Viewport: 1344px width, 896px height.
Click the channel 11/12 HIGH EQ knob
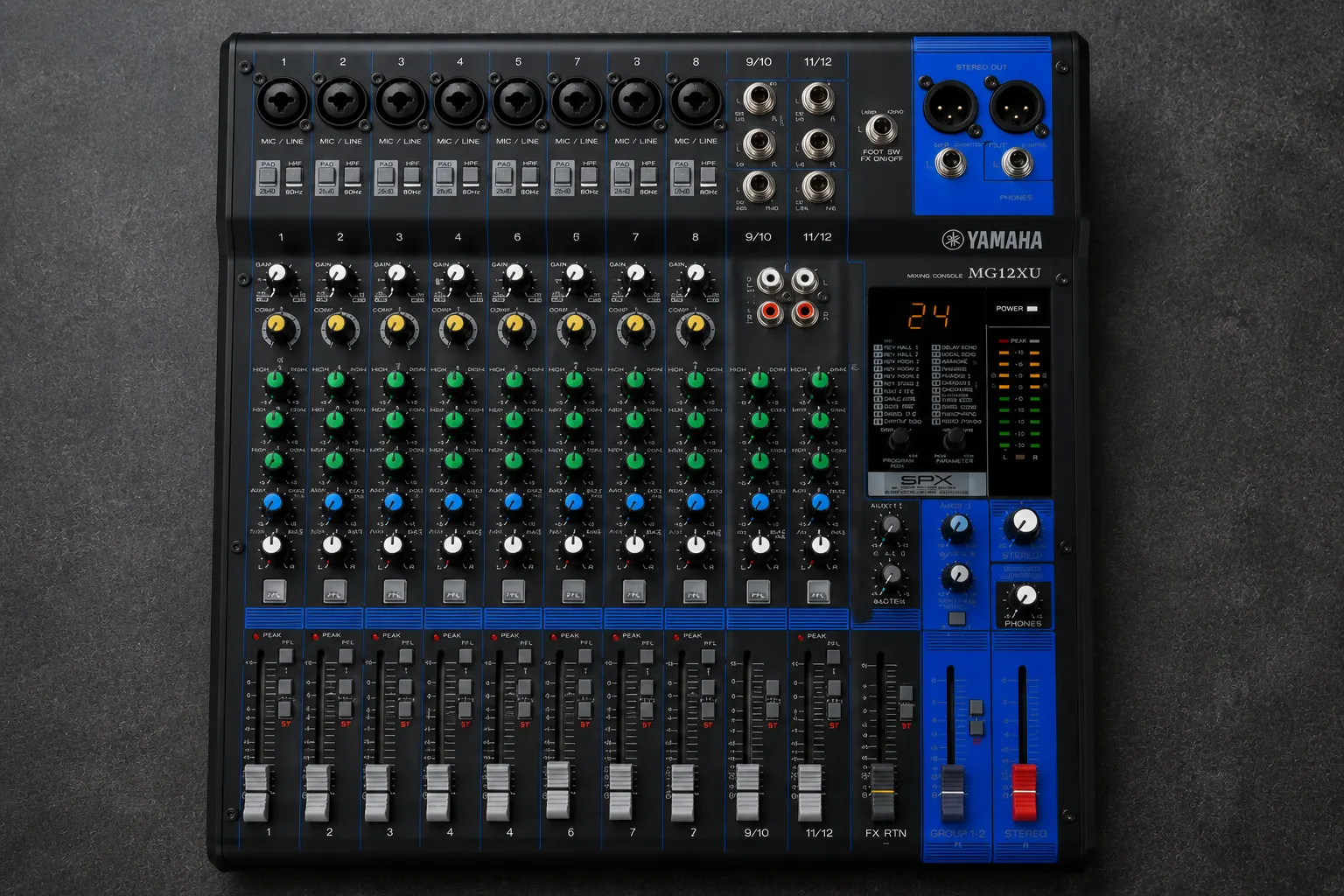click(820, 381)
